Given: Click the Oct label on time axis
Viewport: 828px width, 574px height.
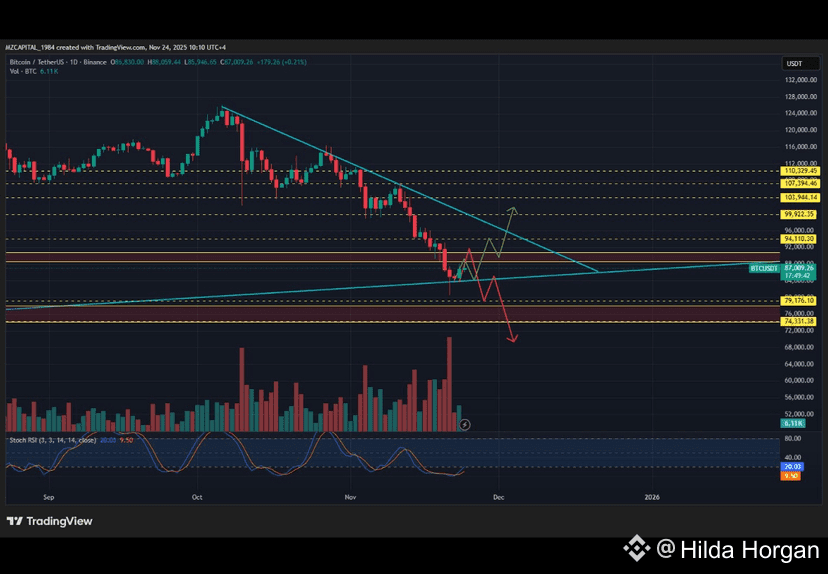Looking at the screenshot, I should (x=197, y=497).
